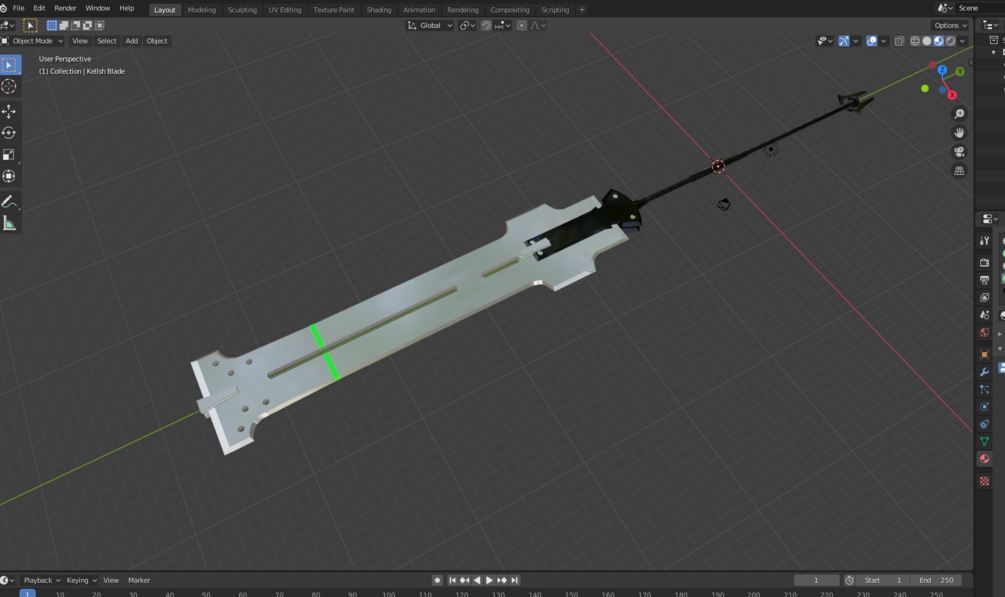
Task: Click the pan view hand gizmo
Action: click(x=959, y=133)
